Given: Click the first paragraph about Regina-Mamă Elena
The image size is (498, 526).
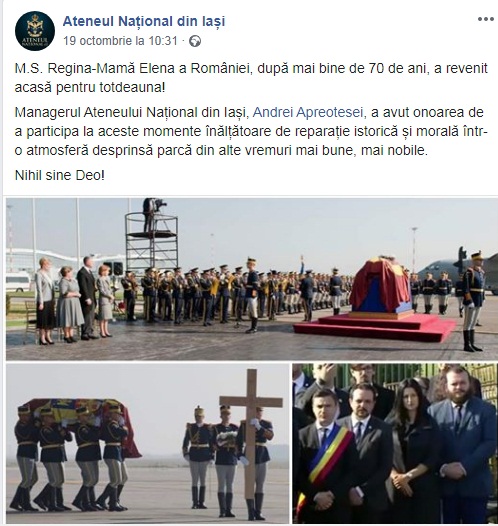Looking at the screenshot, I should coord(251,78).
